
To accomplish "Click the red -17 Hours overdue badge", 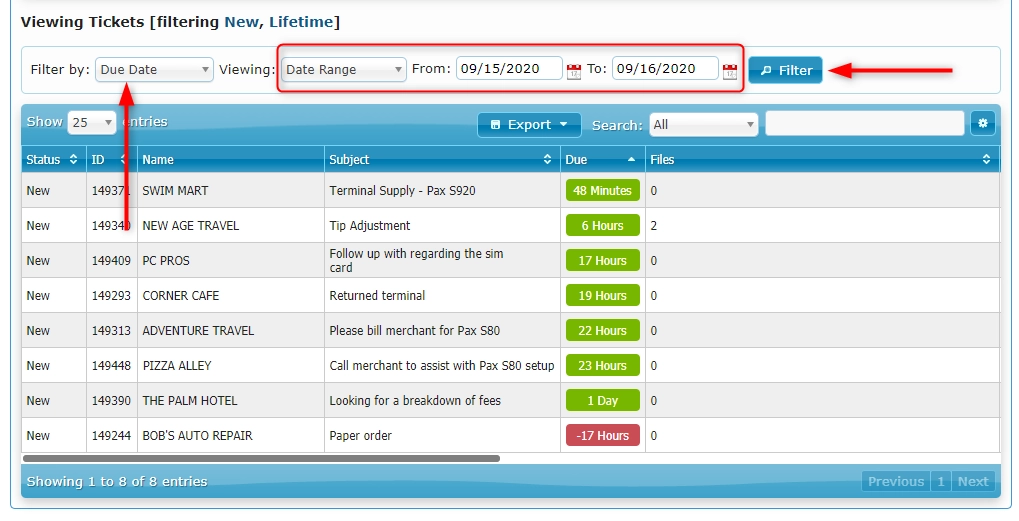I will click(602, 435).
